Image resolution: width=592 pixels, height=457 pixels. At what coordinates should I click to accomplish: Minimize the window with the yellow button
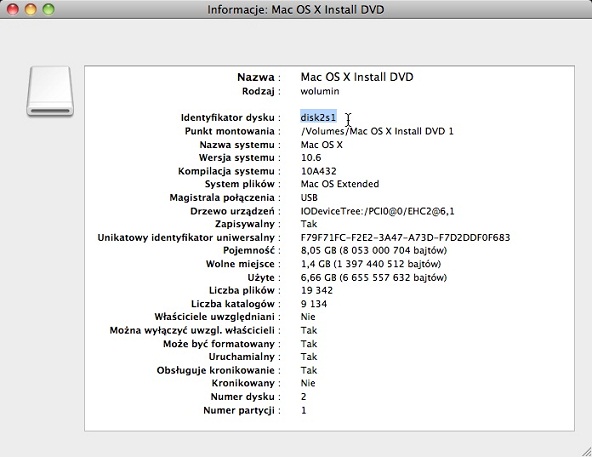[31, 9]
